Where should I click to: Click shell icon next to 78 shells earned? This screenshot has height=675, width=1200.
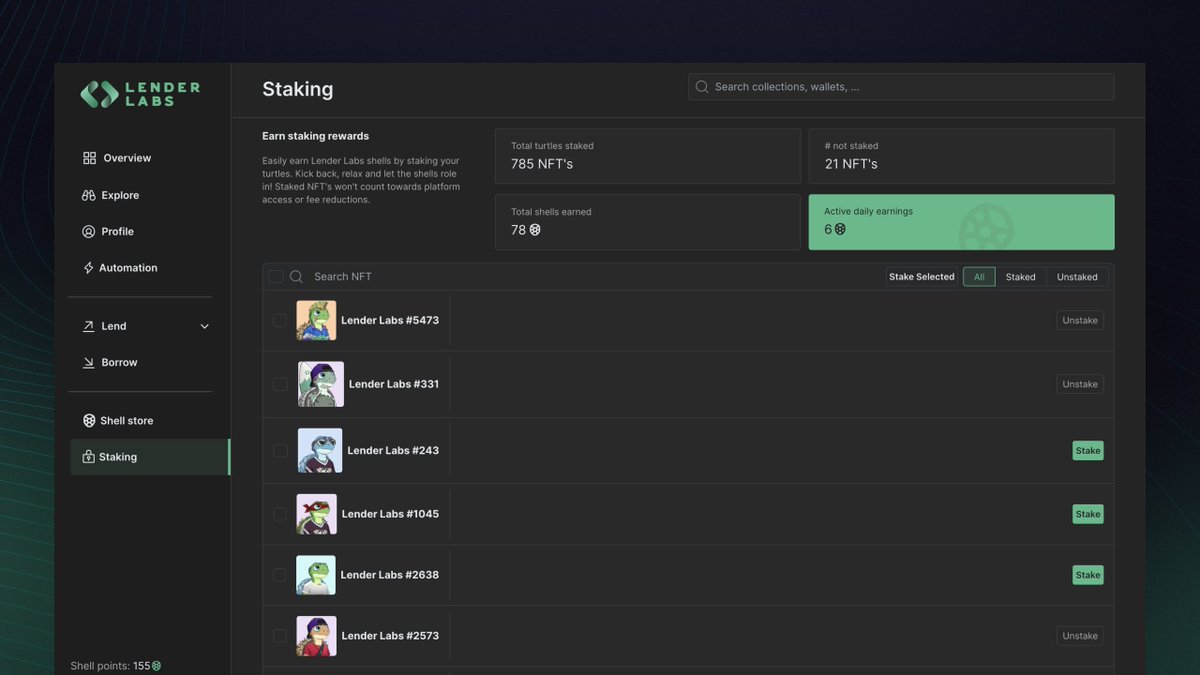point(535,230)
